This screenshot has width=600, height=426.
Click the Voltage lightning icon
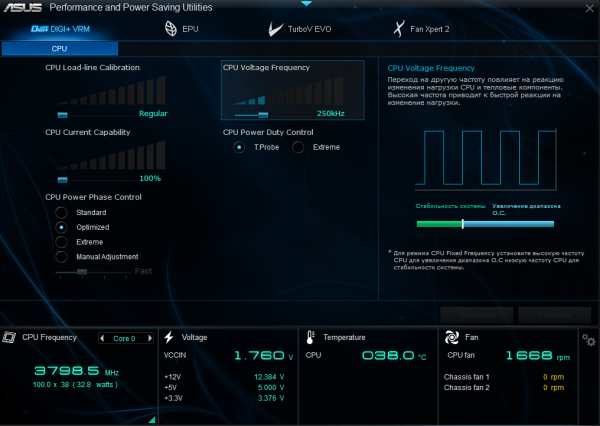pos(169,337)
